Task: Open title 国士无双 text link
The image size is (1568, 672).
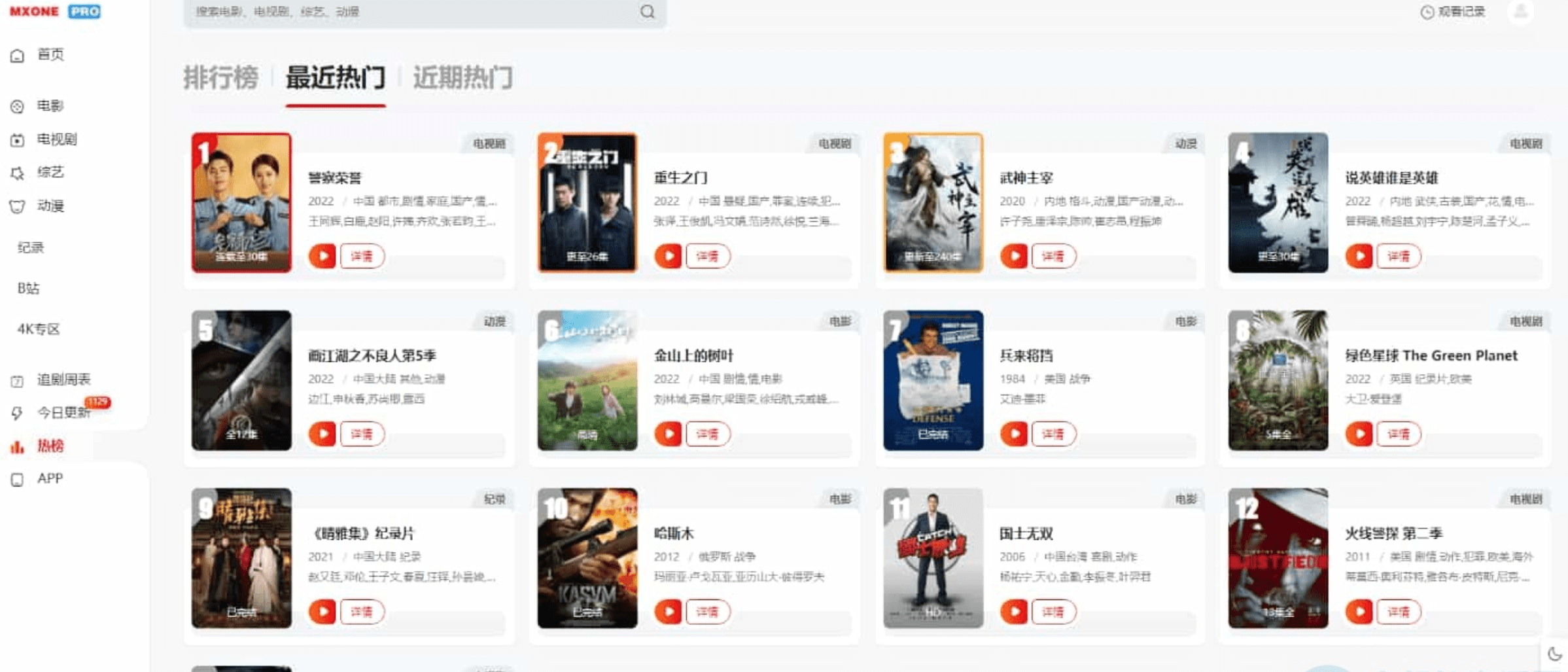Action: 1026,534
